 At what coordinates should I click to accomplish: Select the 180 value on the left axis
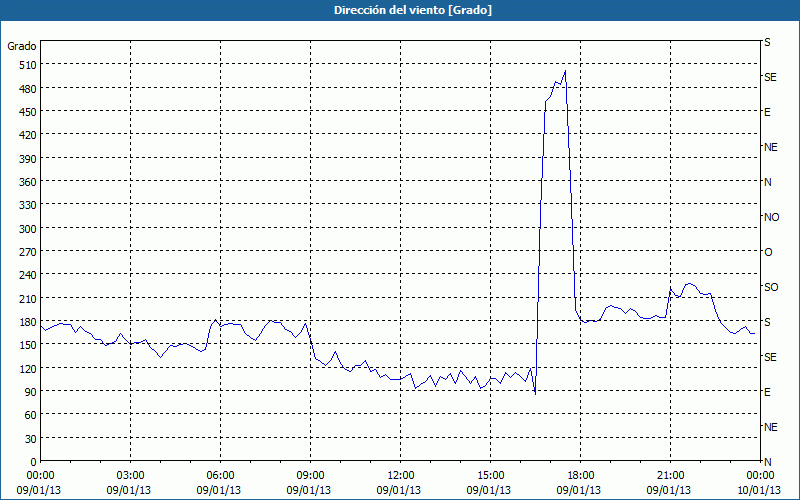pyautogui.click(x=28, y=322)
